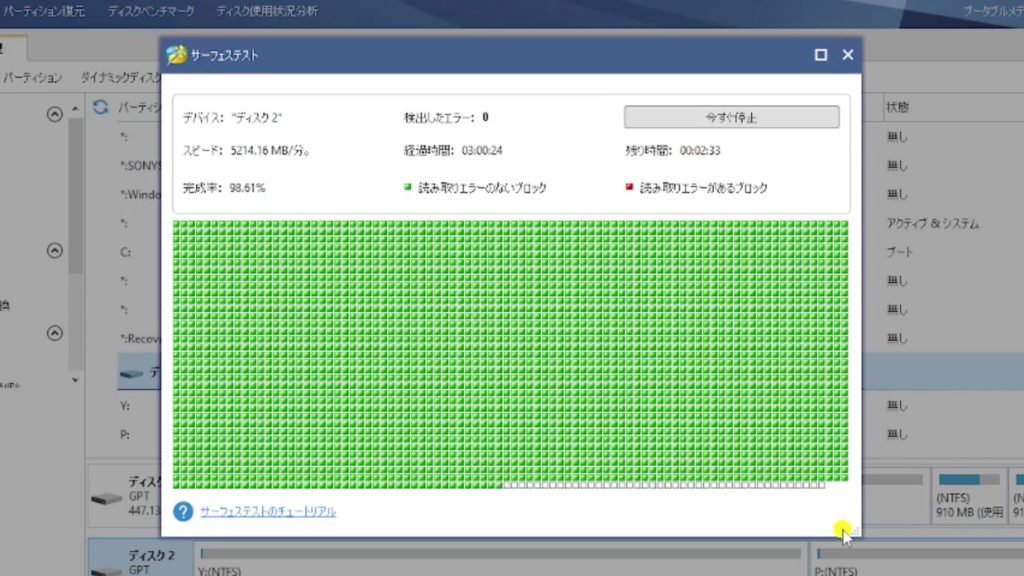Select the ブータブルメディア option top right
1024x576 pixels.
(992, 10)
